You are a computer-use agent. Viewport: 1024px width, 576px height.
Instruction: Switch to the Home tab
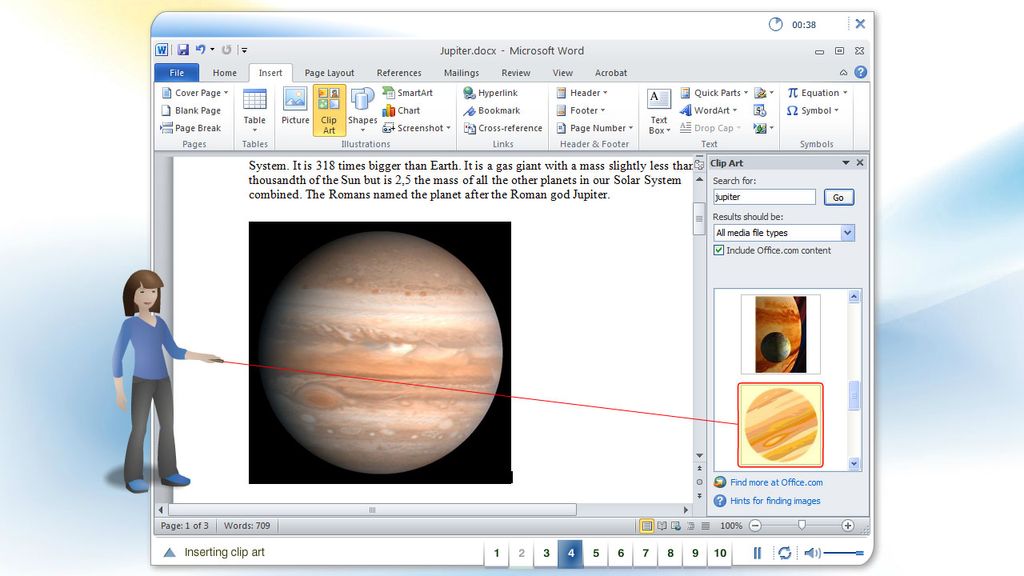pos(224,72)
